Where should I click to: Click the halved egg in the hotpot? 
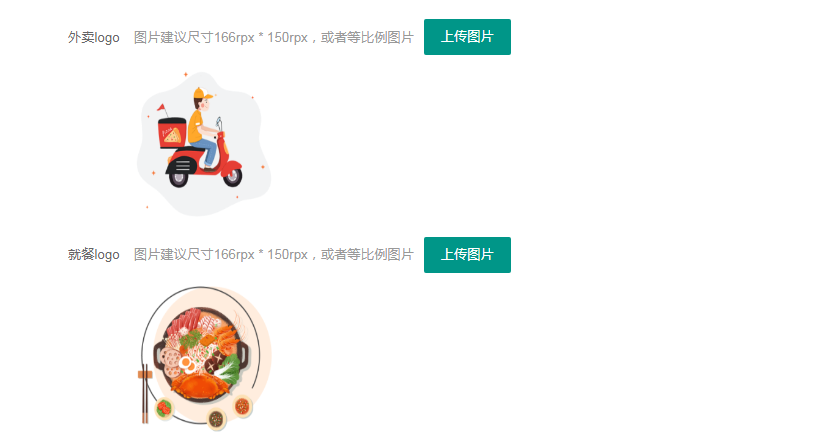[187, 363]
